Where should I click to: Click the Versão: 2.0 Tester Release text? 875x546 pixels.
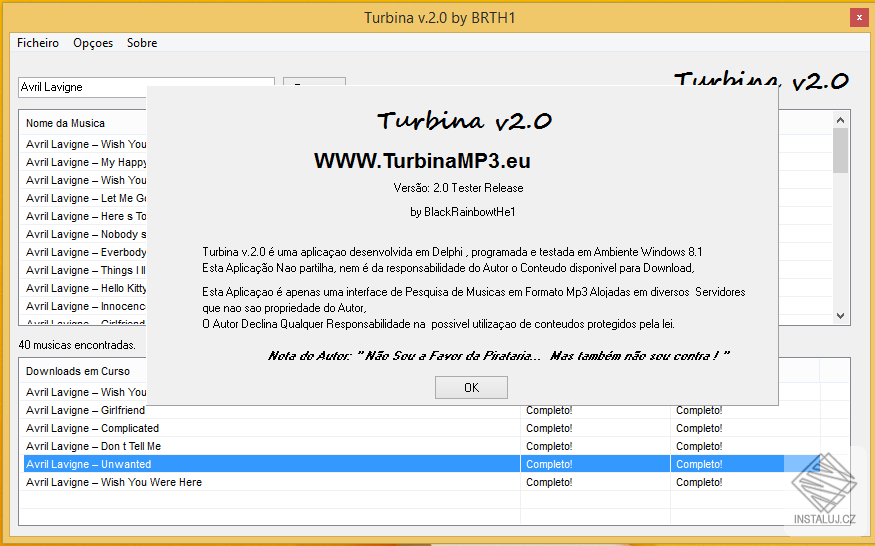click(x=458, y=188)
